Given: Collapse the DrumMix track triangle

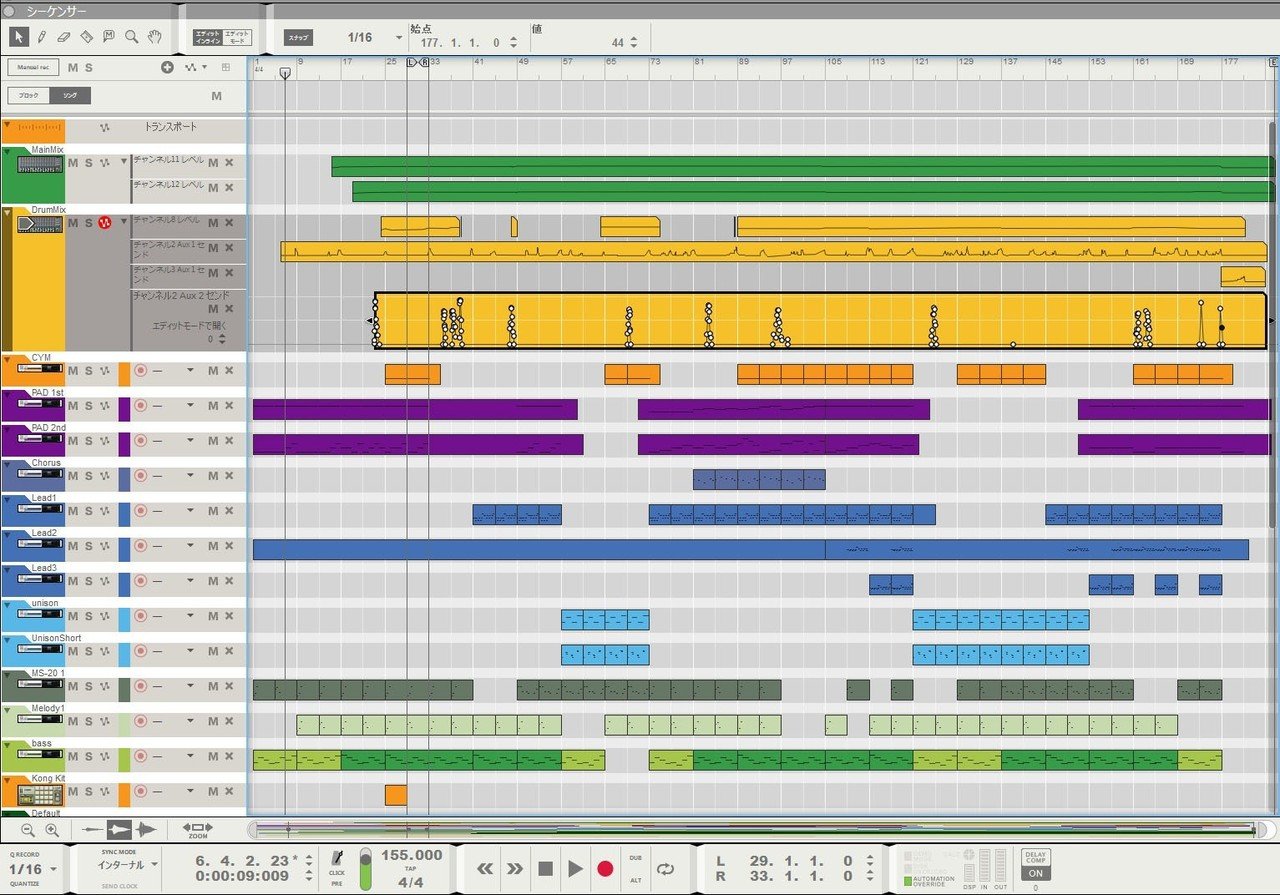Looking at the screenshot, I should click(x=7, y=213).
